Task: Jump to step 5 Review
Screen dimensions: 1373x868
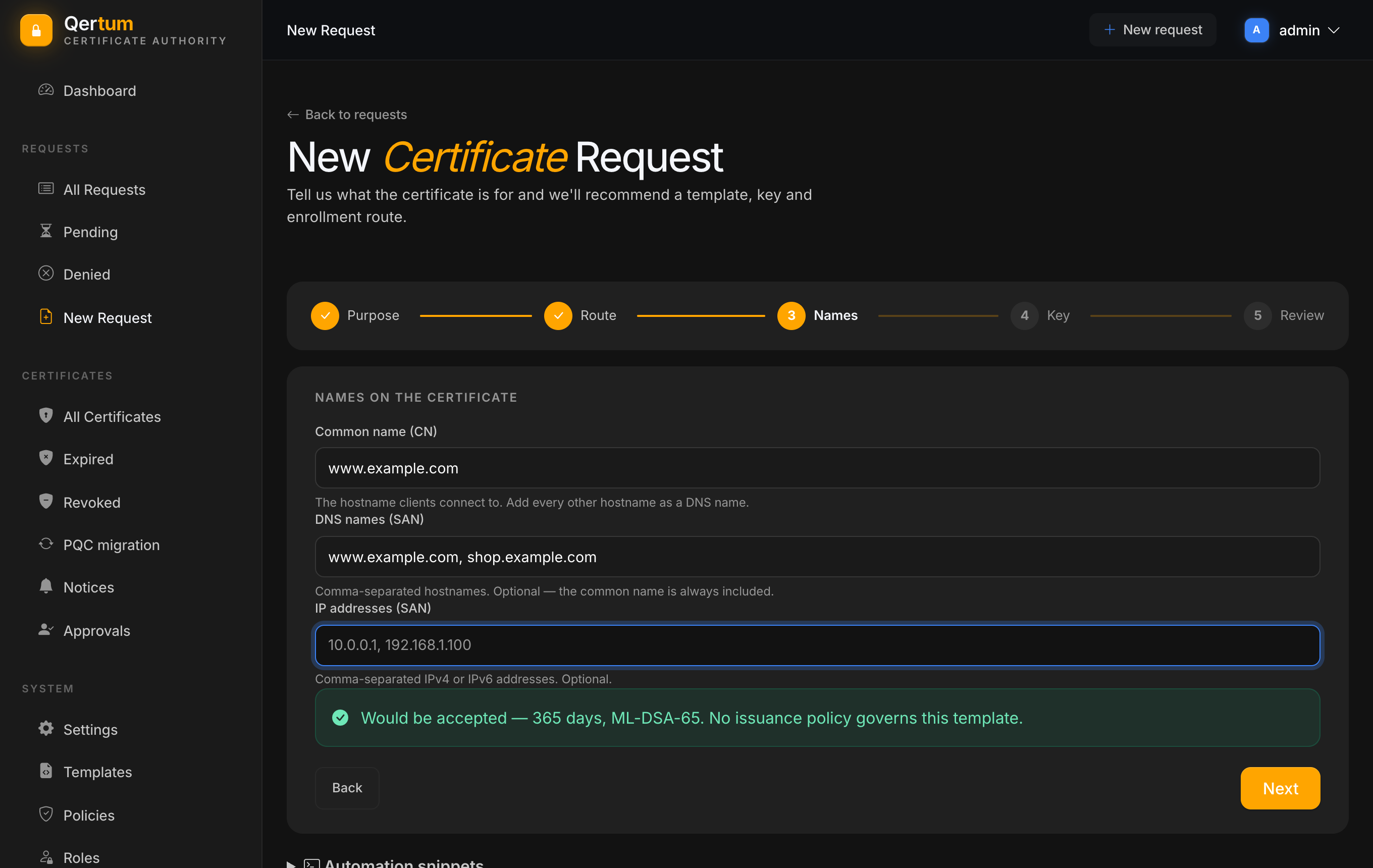Action: click(1284, 316)
